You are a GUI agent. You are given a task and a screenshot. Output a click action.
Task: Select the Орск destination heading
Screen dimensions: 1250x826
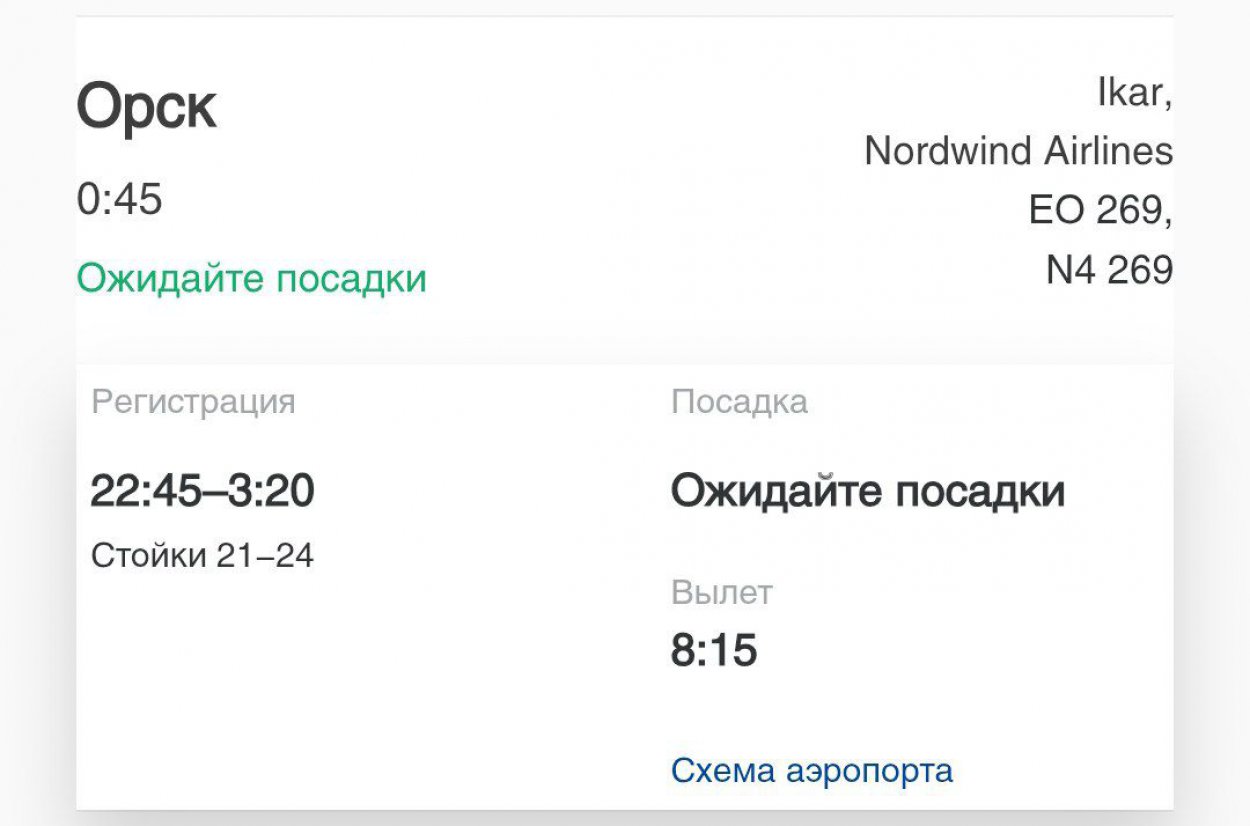pyautogui.click(x=146, y=107)
